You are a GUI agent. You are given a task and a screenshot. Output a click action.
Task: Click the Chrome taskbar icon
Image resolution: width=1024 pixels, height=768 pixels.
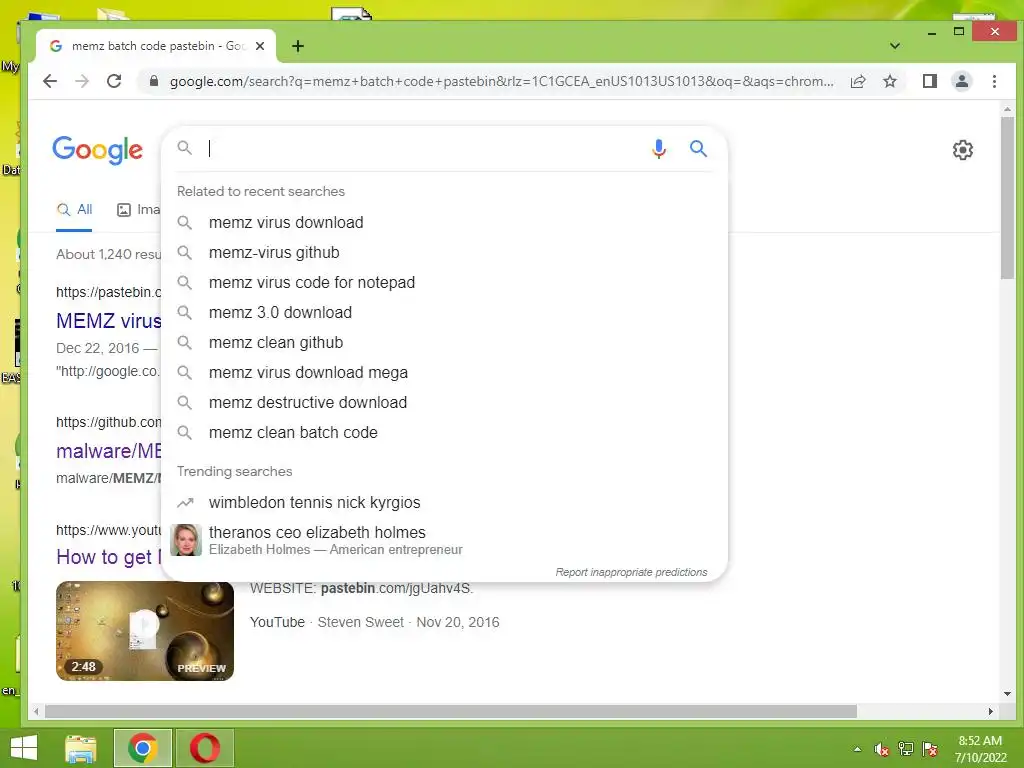tap(143, 748)
